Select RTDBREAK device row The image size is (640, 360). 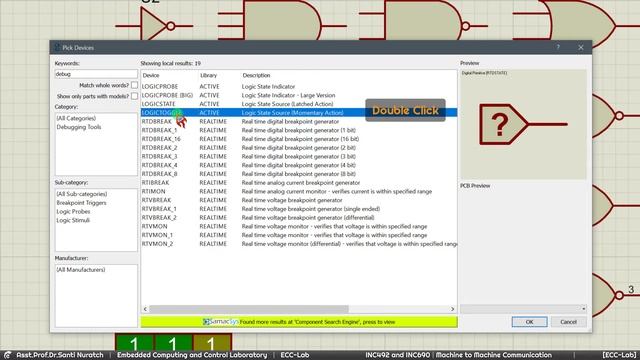299,122
